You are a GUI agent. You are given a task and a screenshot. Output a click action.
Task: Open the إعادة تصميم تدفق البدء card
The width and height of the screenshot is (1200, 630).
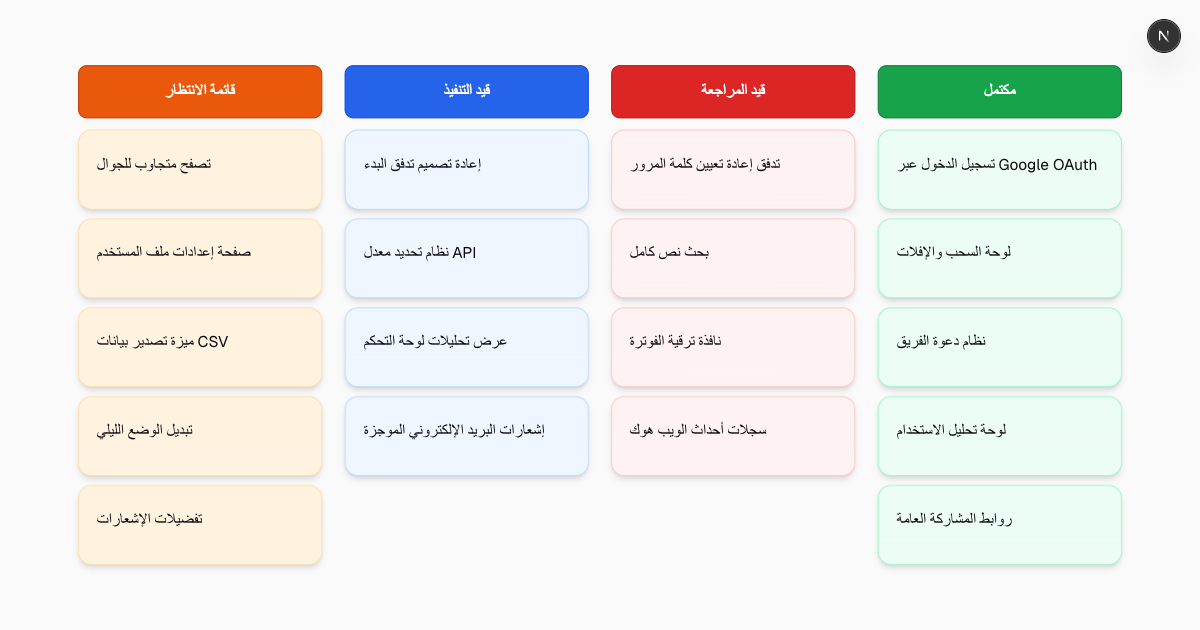467,169
